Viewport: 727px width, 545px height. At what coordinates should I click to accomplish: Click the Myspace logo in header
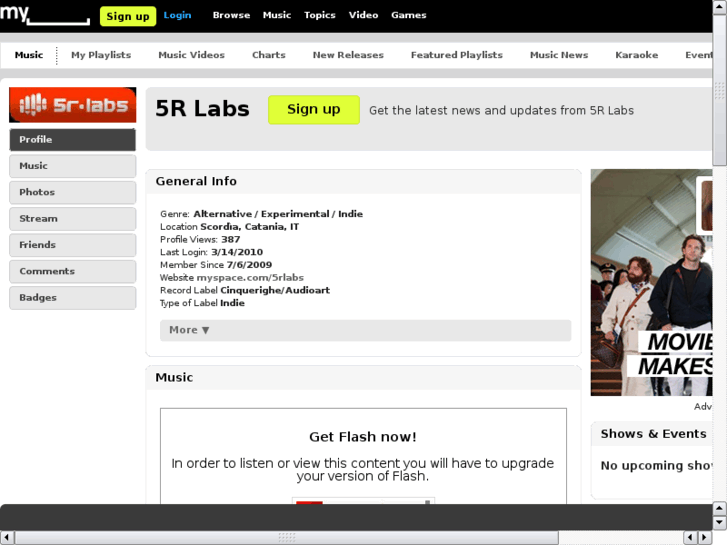pos(45,15)
